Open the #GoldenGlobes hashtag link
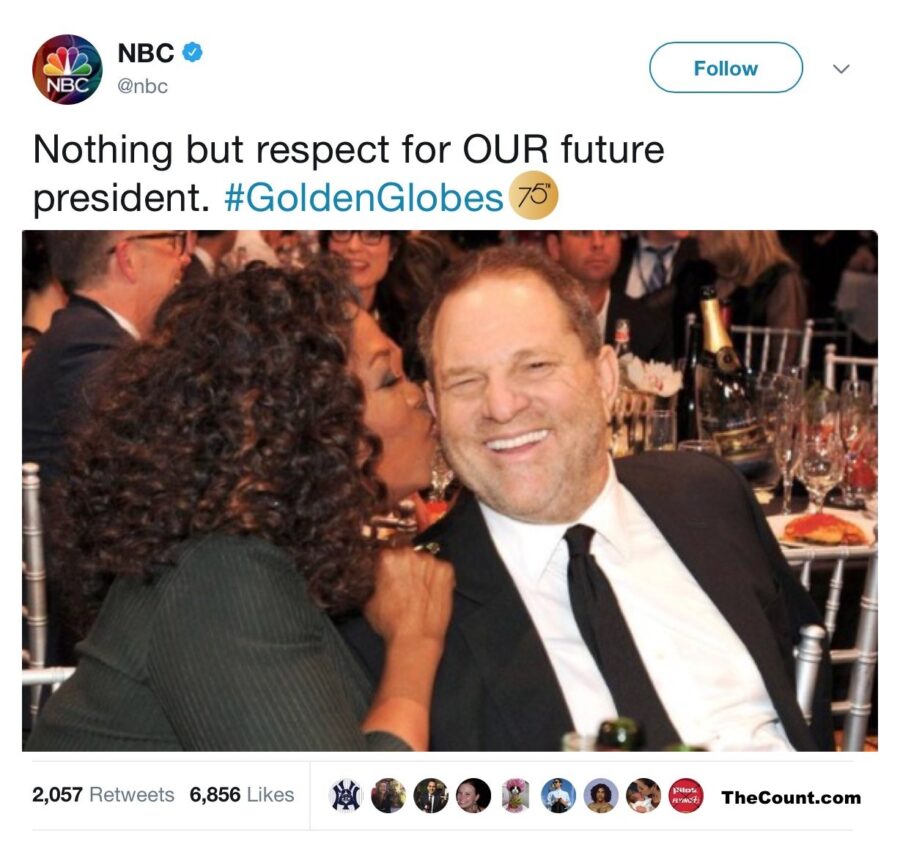 363,197
